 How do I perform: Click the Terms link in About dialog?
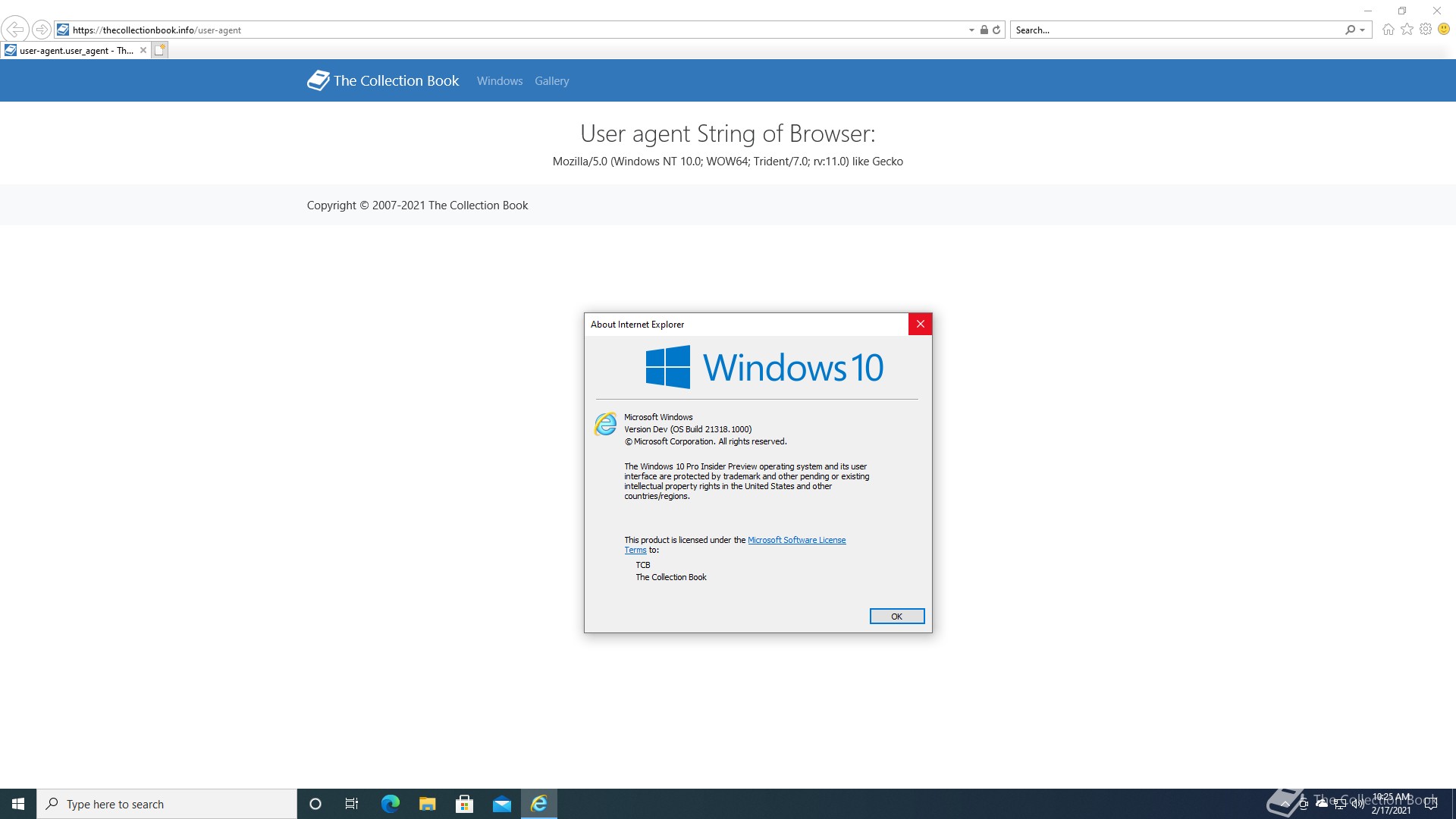point(635,551)
